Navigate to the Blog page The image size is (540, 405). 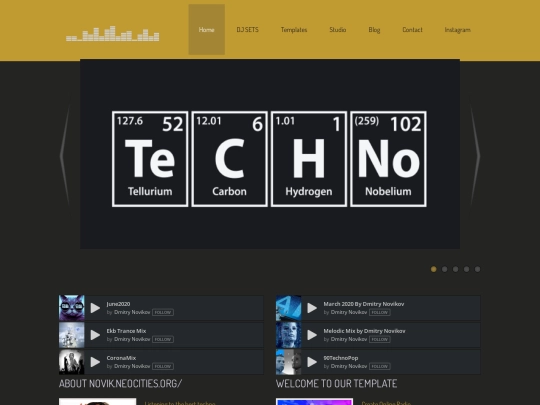(x=374, y=30)
